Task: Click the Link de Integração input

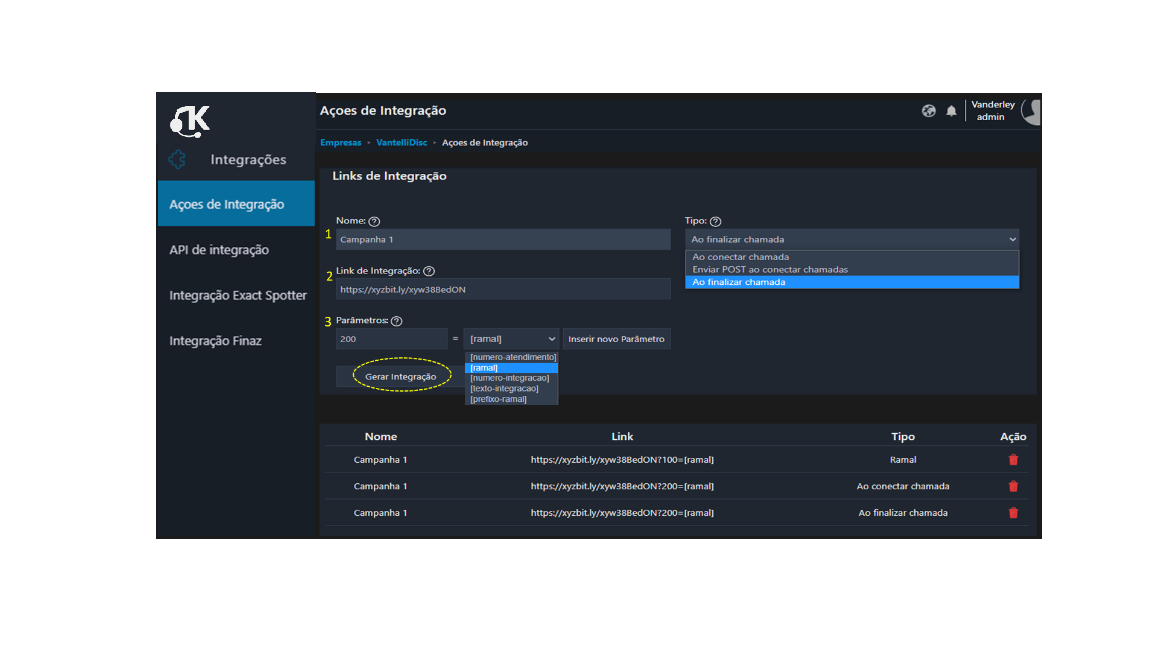Action: click(503, 289)
